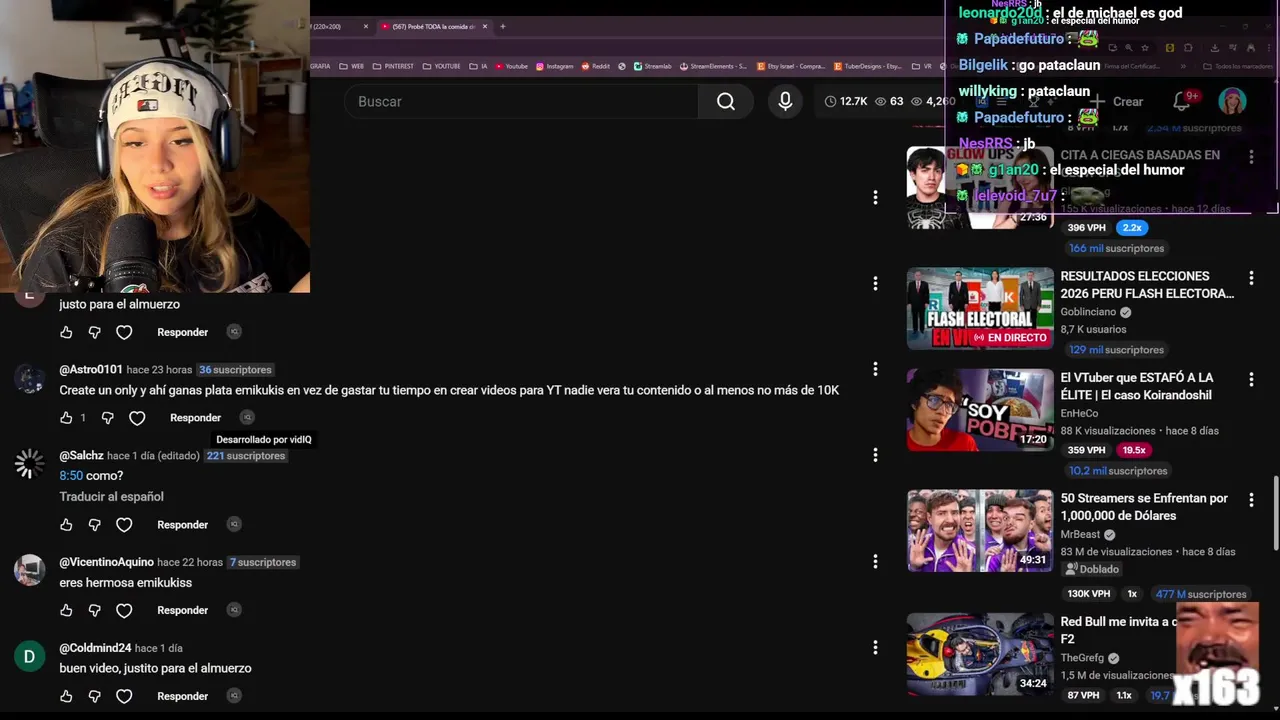Open options menu for @VicentinoAquino comment
The height and width of the screenshot is (720, 1280).
point(875,562)
